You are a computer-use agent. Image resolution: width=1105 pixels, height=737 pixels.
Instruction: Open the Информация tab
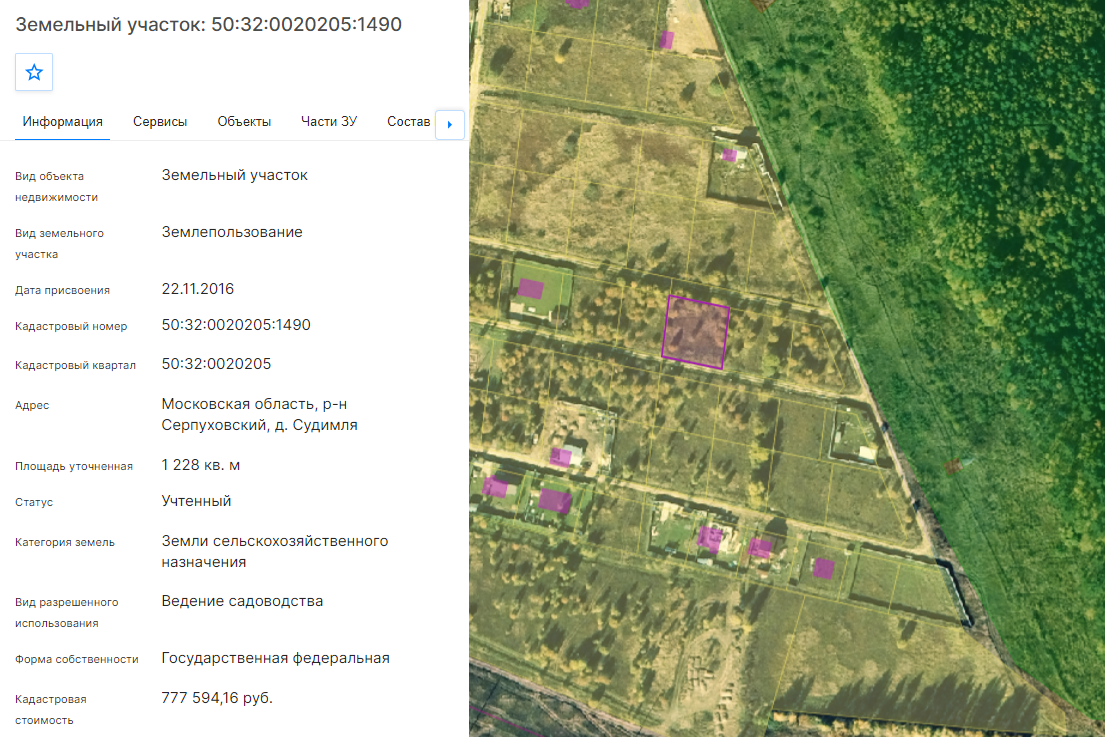63,122
